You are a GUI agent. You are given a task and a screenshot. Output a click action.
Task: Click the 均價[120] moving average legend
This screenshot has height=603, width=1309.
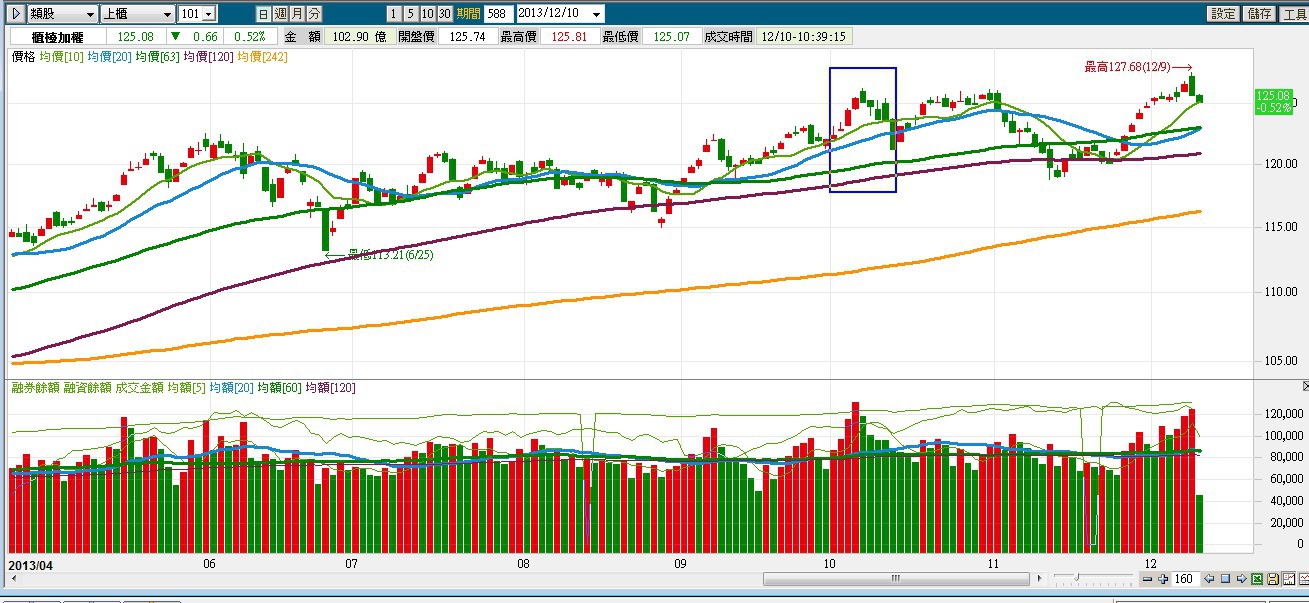click(208, 57)
